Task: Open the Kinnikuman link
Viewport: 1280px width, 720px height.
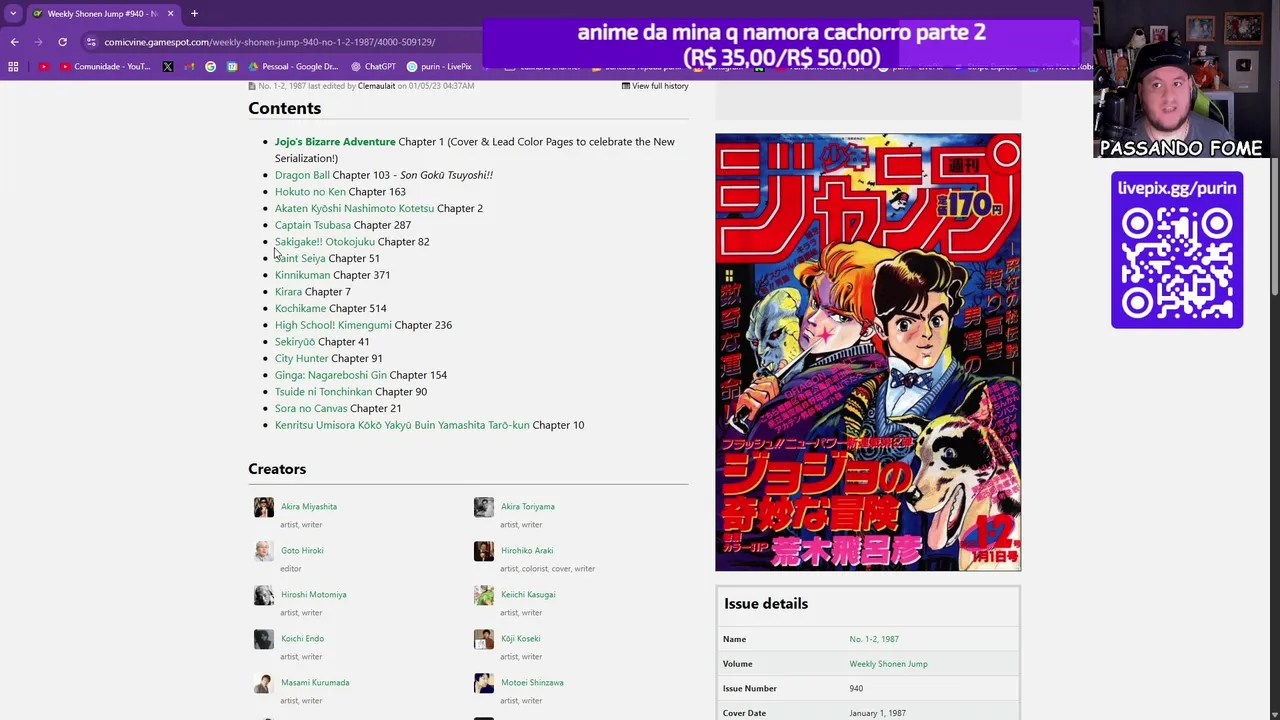Action: pos(302,275)
